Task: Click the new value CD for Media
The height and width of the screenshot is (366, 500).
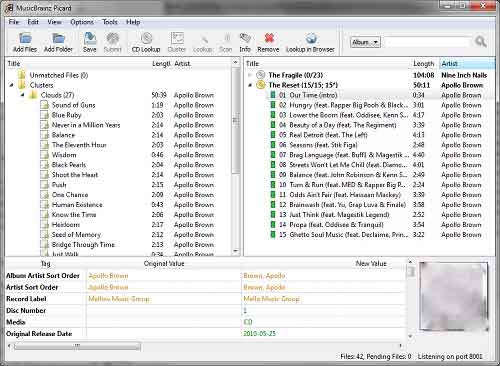Action: (x=248, y=322)
